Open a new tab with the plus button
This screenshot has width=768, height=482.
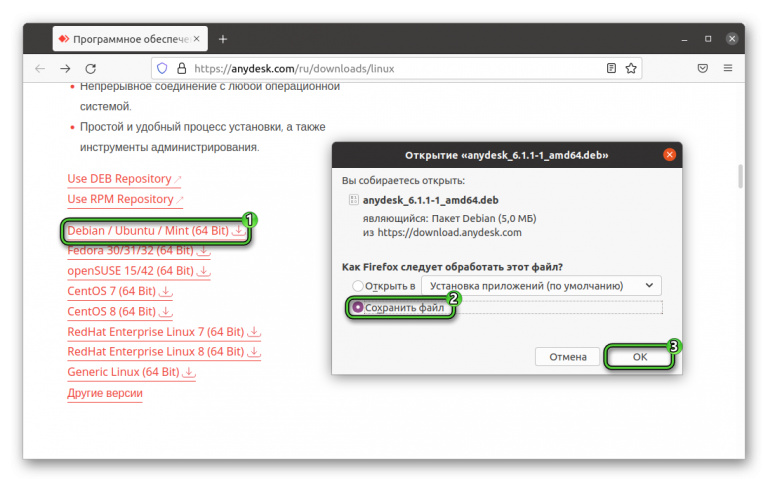(223, 39)
